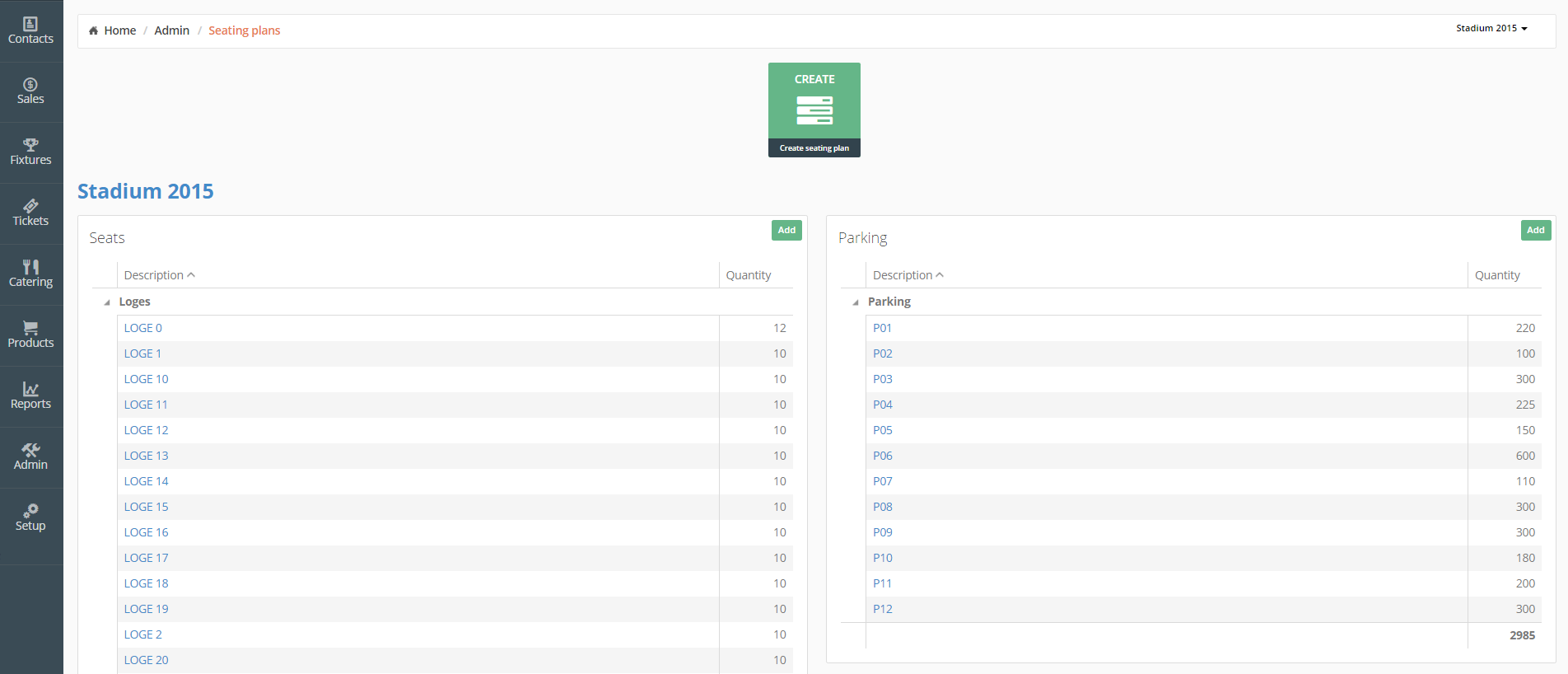Click Seating plans breadcrumb link
The height and width of the screenshot is (674, 1568).
pos(244,30)
